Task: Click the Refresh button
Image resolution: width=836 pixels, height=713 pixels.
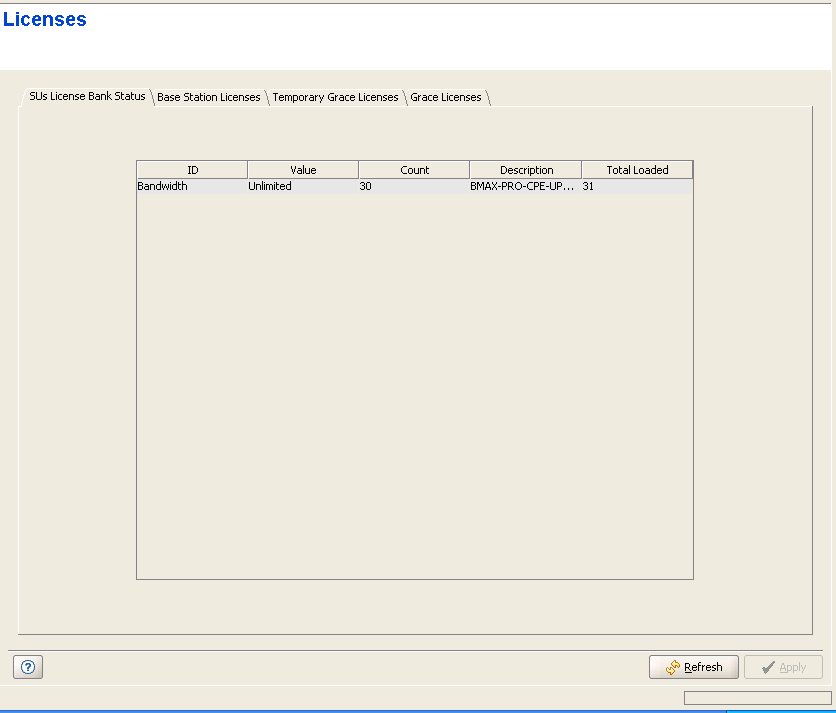Action: (693, 667)
